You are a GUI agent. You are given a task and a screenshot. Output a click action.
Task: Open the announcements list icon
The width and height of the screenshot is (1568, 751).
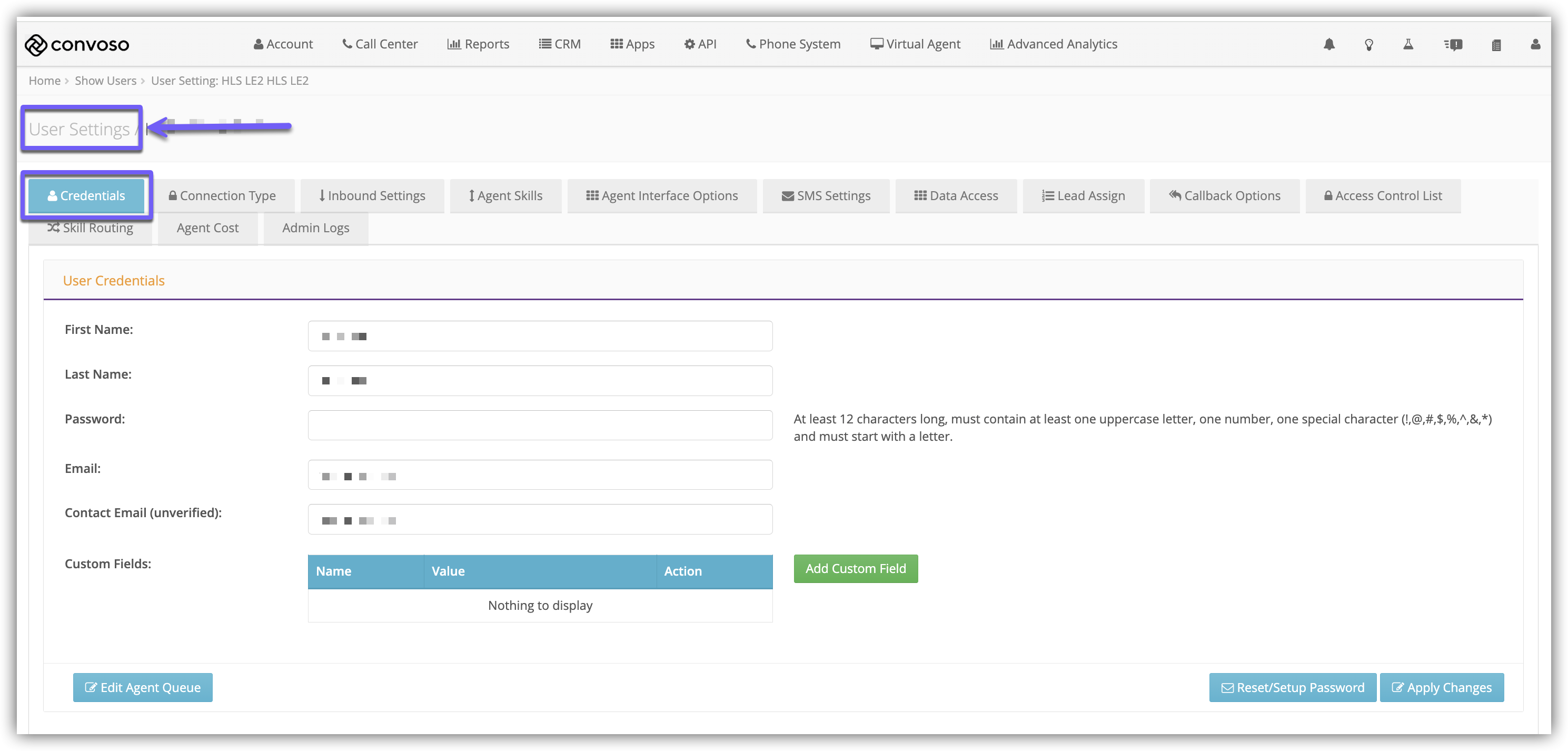coord(1453,44)
